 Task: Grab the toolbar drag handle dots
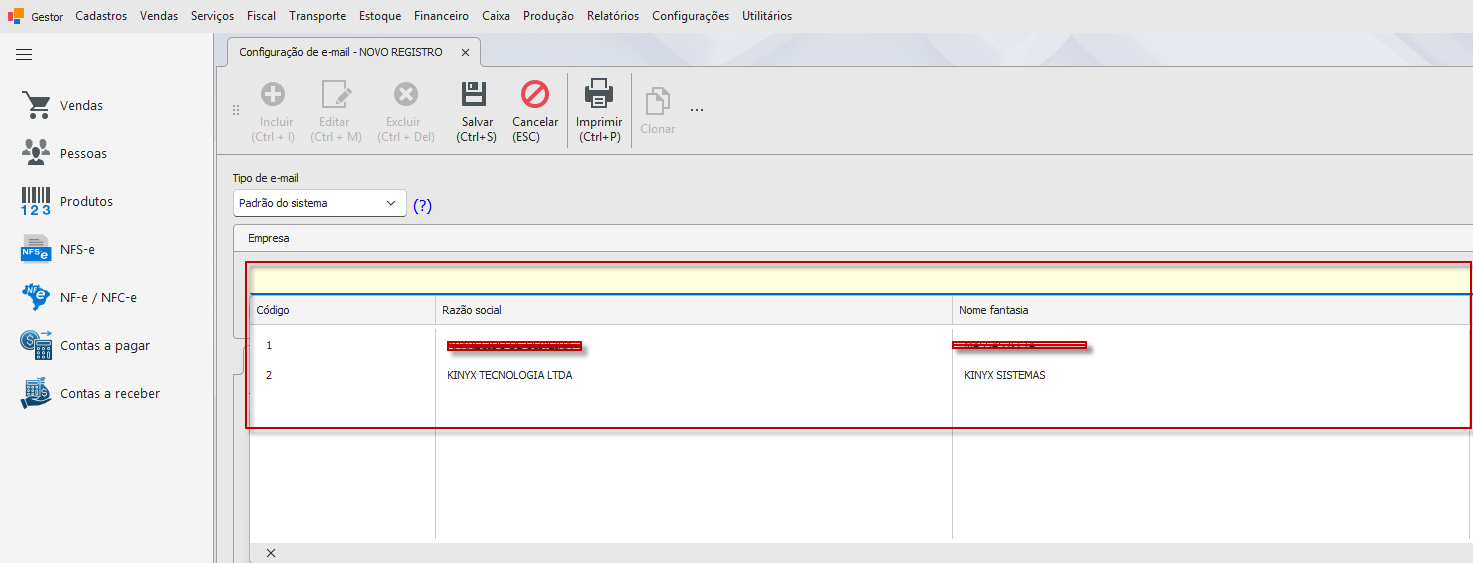pyautogui.click(x=236, y=110)
